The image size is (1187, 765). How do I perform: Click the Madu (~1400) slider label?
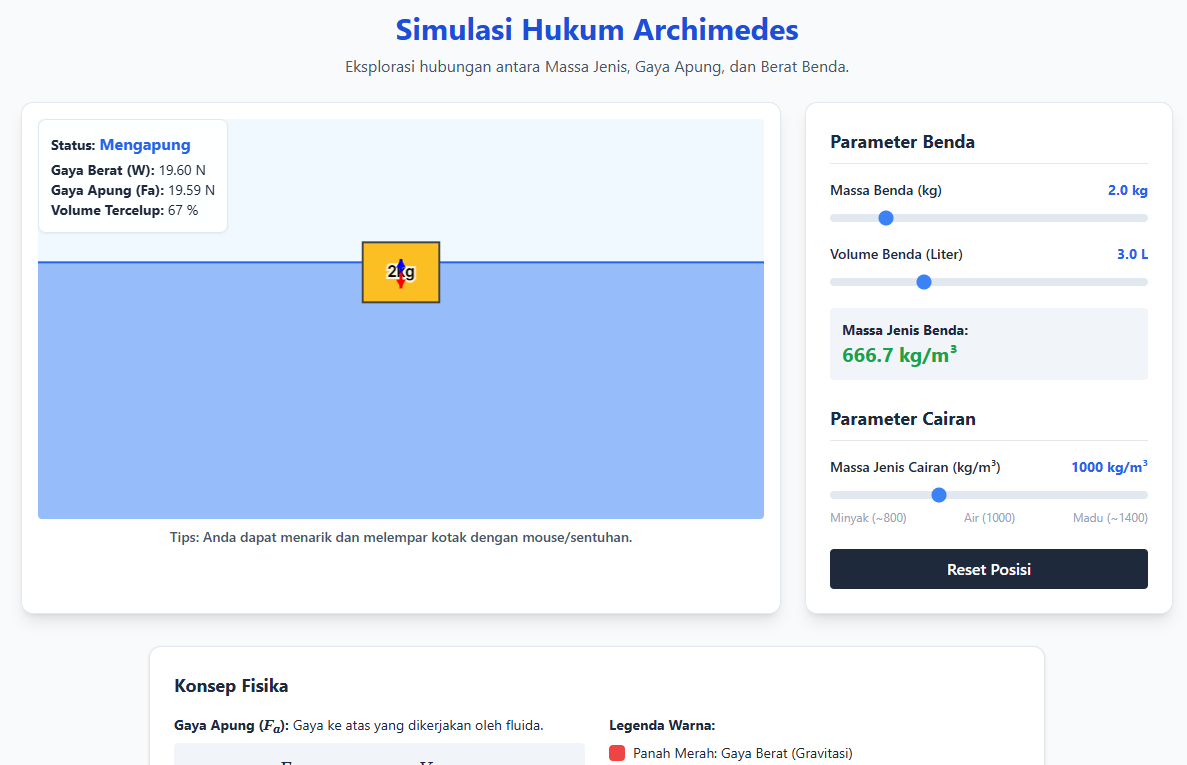click(1110, 518)
